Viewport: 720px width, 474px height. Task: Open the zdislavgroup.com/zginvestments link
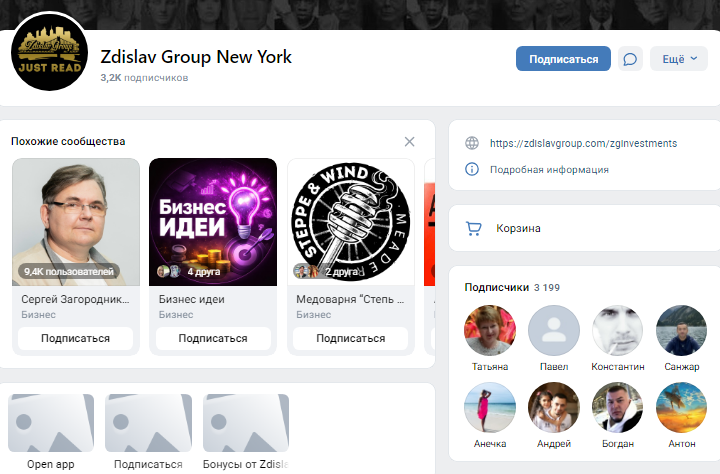583,143
